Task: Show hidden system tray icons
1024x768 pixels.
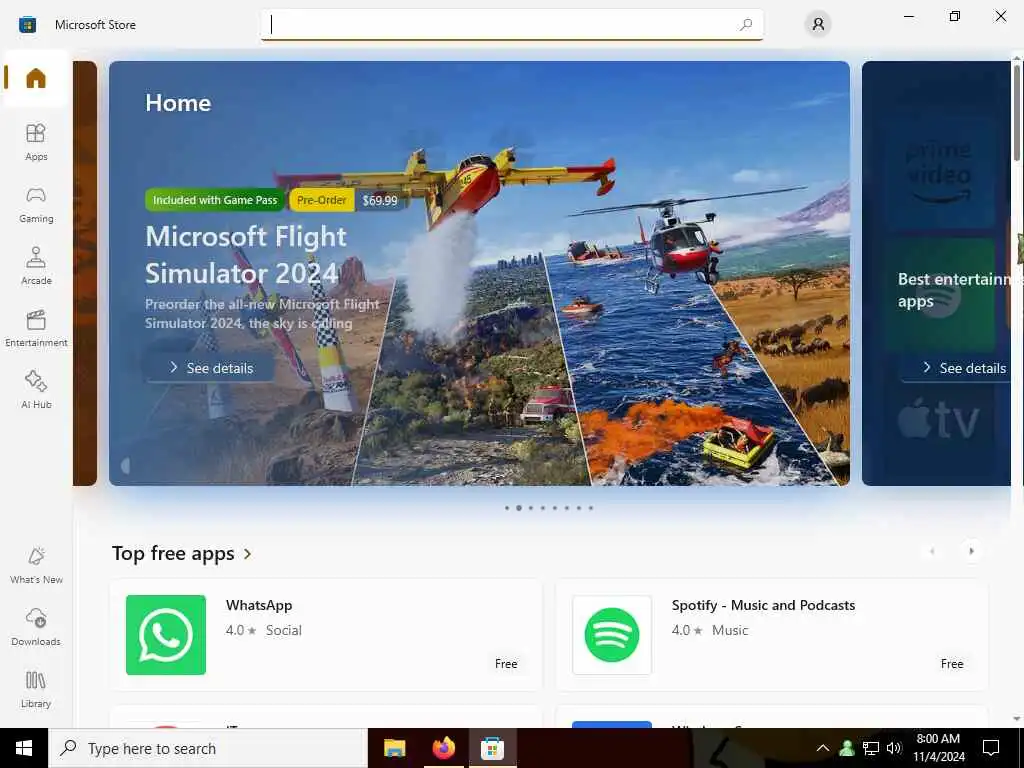Action: tap(823, 748)
